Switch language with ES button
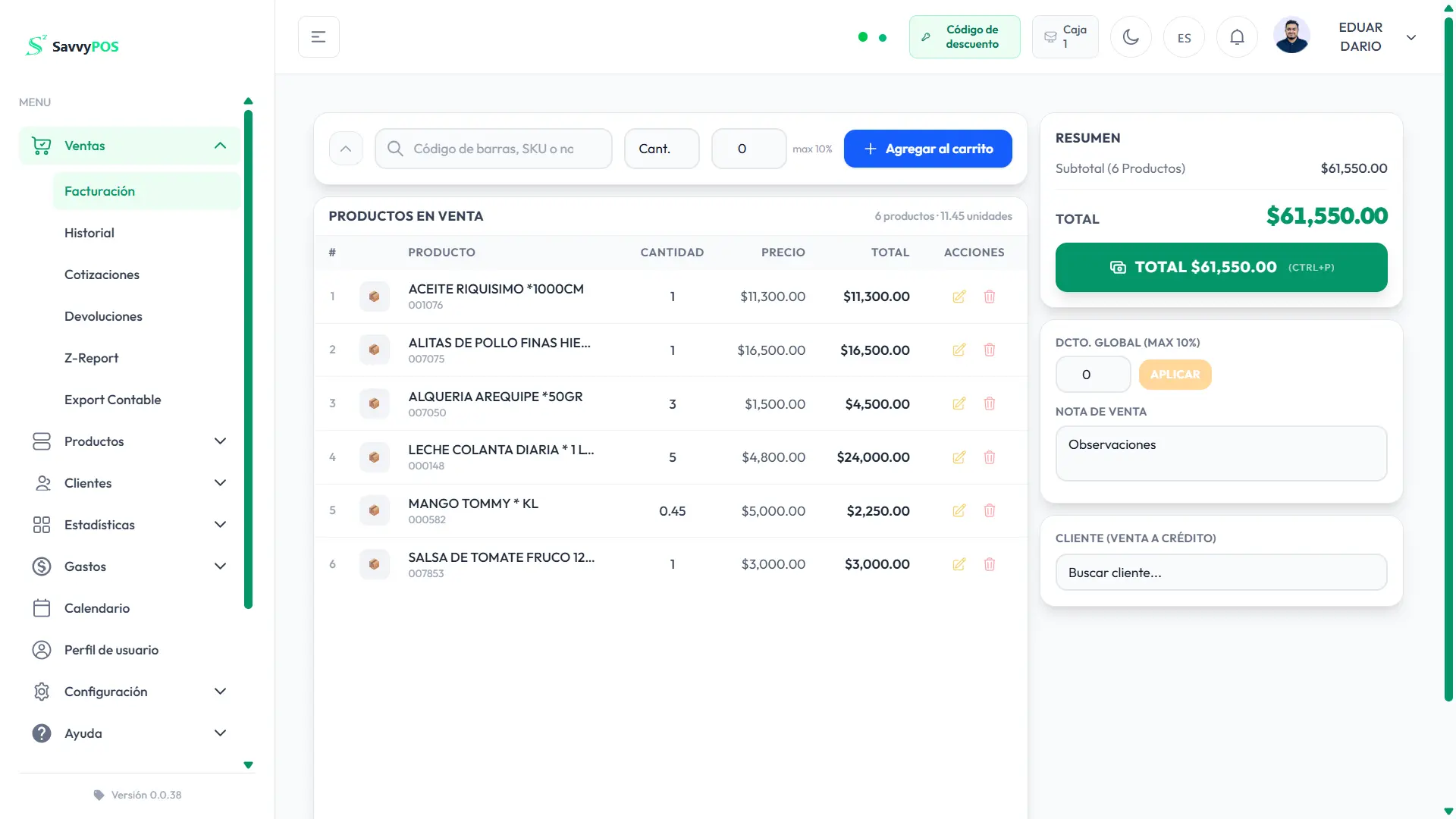This screenshot has height=819, width=1456. coord(1184,38)
